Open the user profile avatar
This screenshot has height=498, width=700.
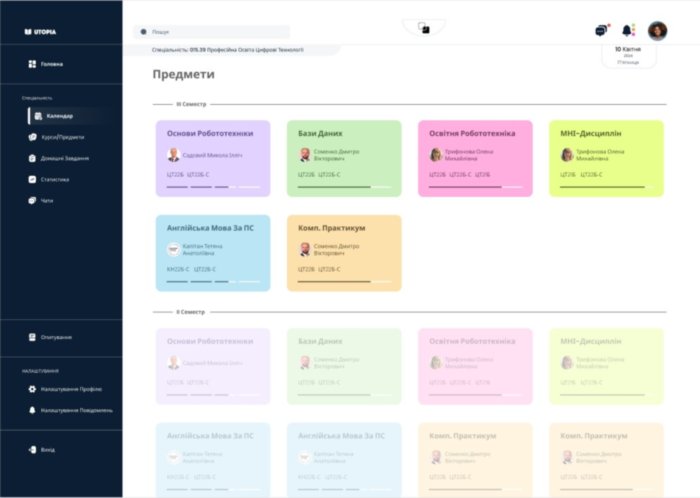[657, 30]
